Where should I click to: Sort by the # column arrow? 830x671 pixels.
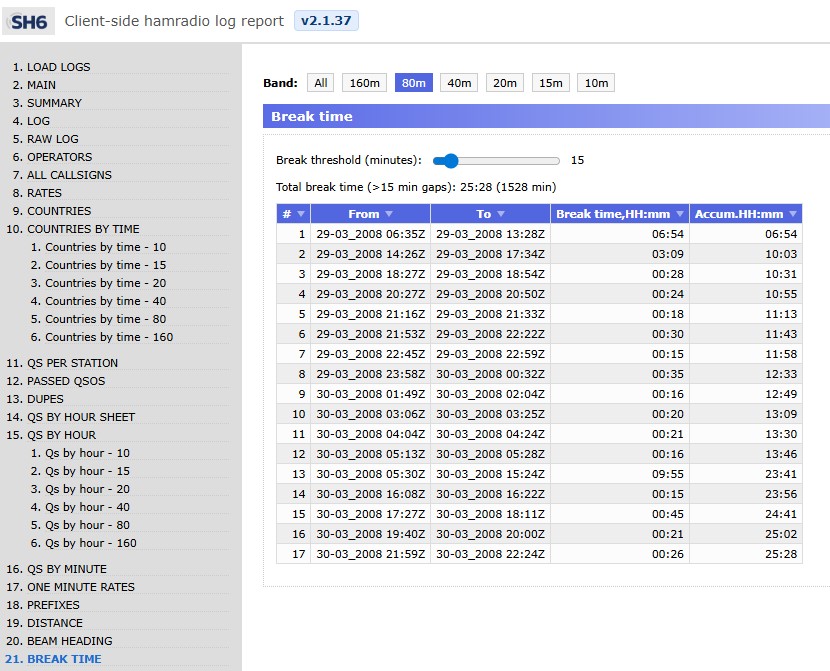[x=300, y=214]
